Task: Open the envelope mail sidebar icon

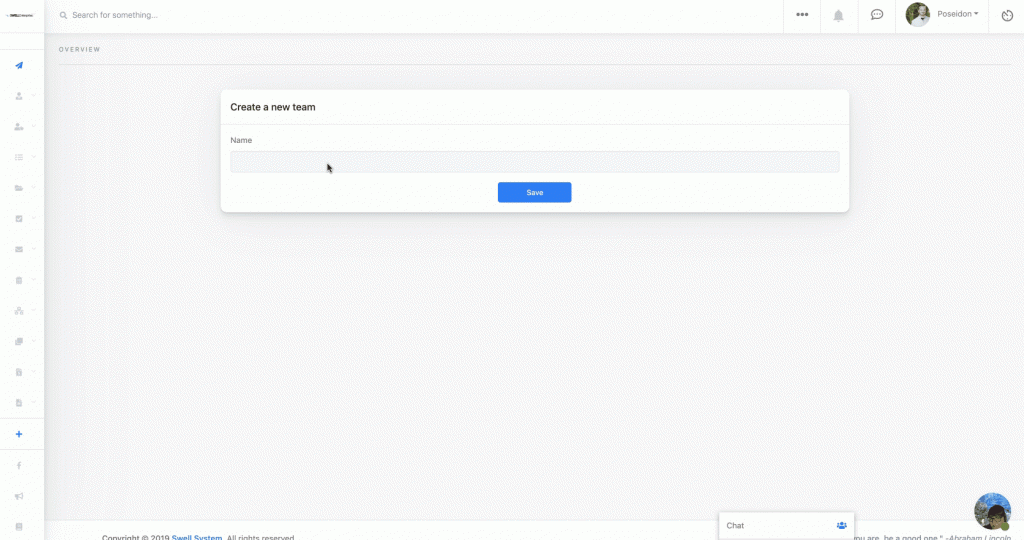Action: pyautogui.click(x=19, y=249)
